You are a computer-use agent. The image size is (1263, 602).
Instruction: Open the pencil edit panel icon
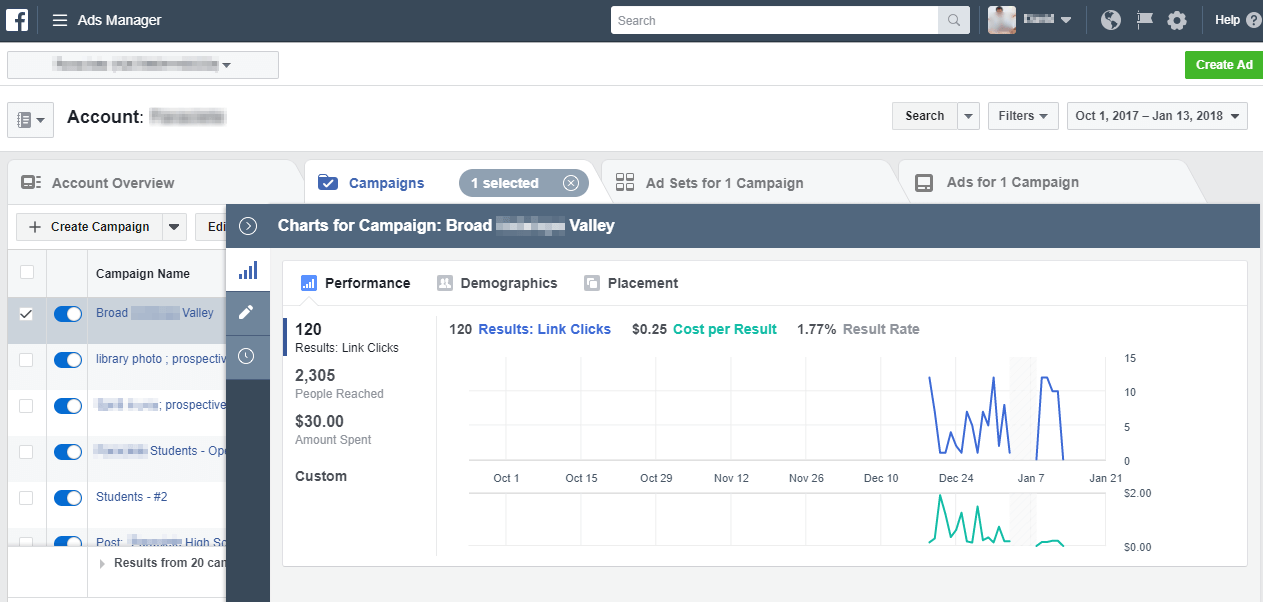tap(248, 312)
